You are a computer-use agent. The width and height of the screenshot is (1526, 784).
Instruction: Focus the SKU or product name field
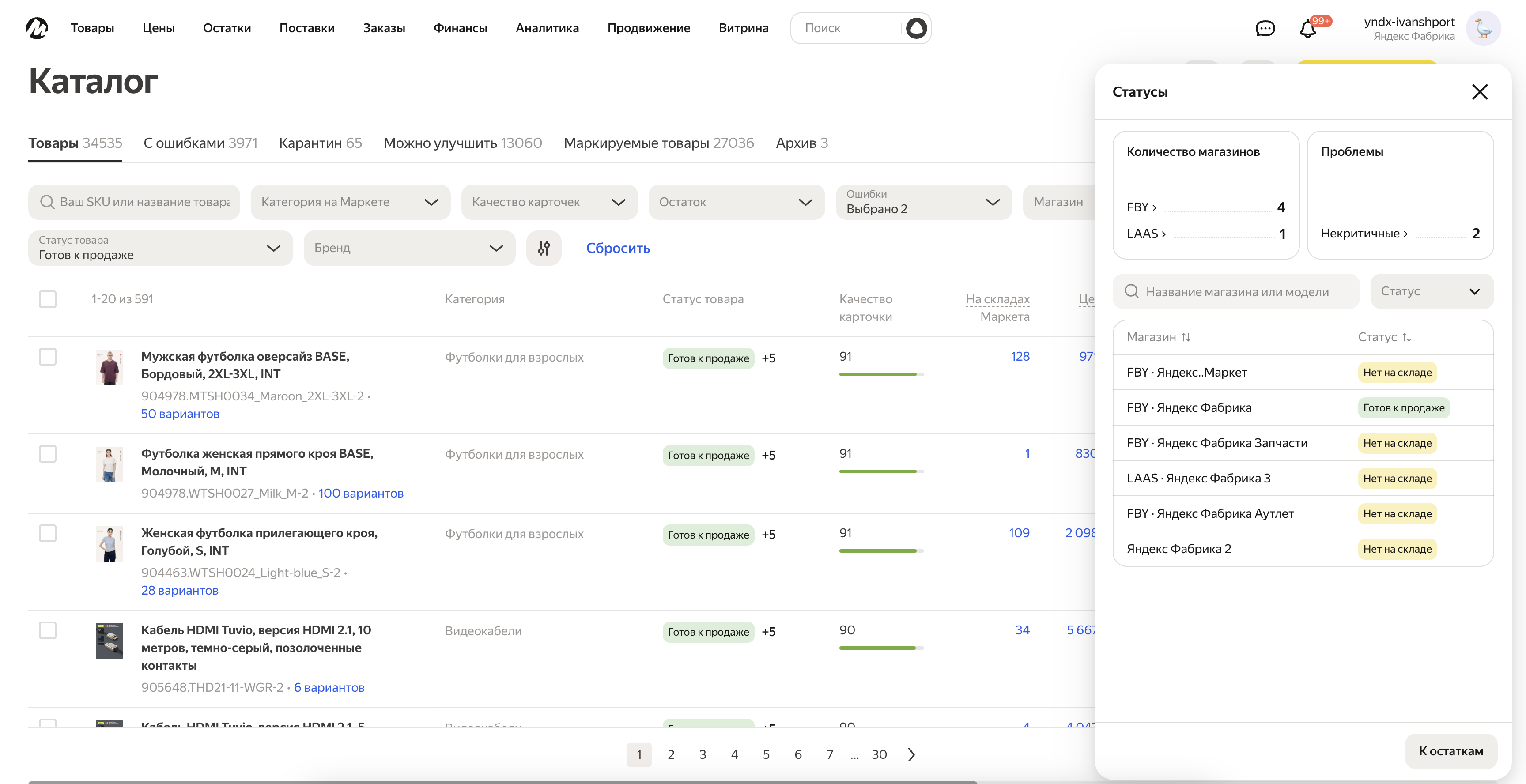tap(134, 202)
